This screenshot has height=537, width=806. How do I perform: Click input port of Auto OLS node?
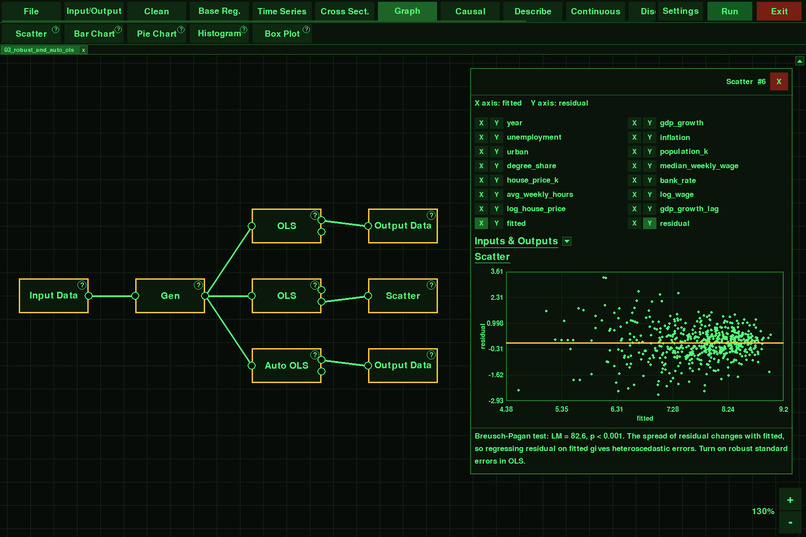point(251,366)
